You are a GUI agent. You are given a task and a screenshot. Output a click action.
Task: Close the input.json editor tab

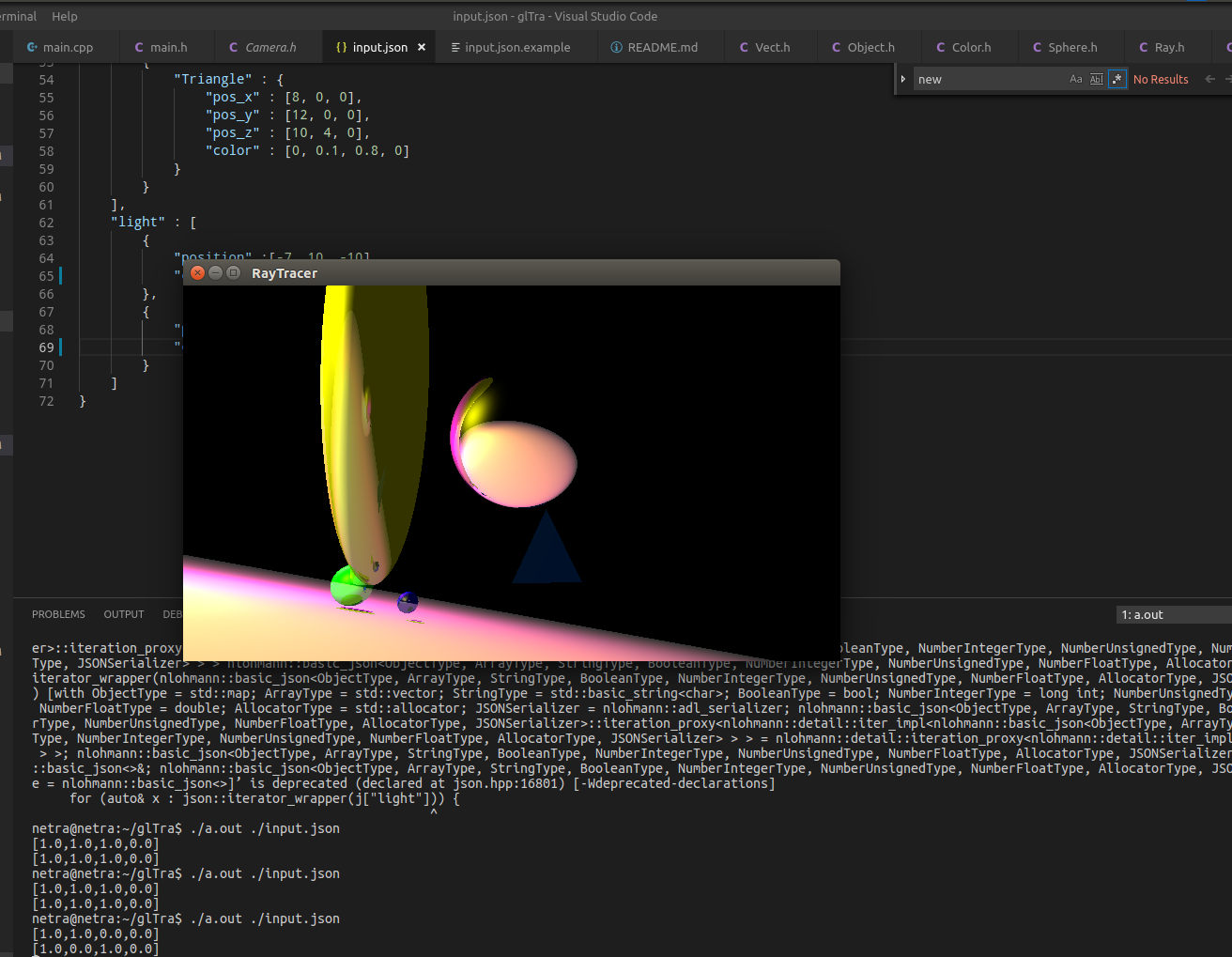[422, 47]
